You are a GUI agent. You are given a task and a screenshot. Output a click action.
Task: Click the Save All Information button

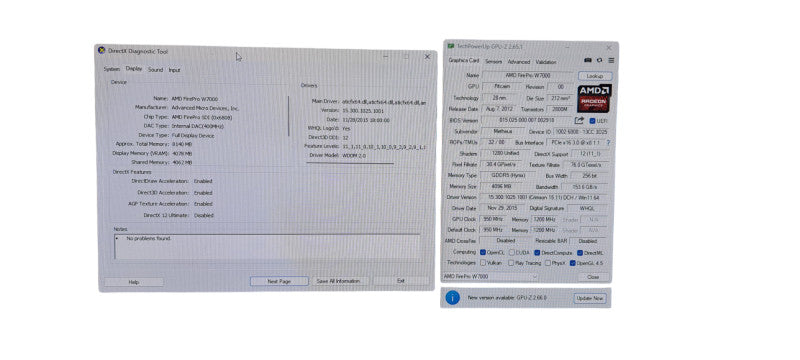tap(338, 281)
